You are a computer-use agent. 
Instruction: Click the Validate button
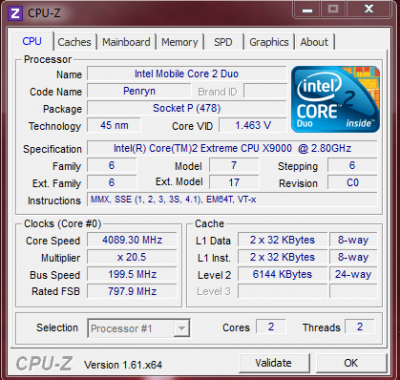click(273, 363)
